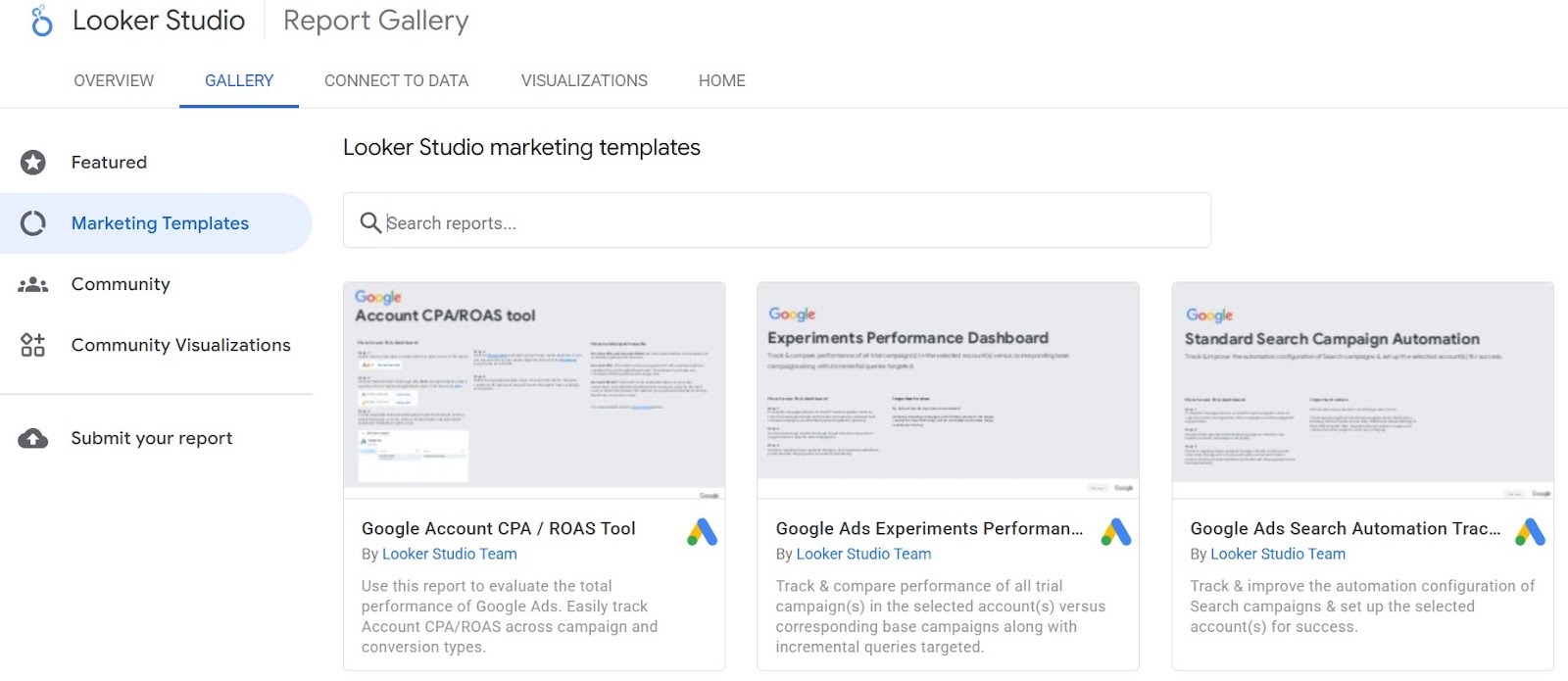Click the Marketing Templates circle icon

pyautogui.click(x=33, y=223)
